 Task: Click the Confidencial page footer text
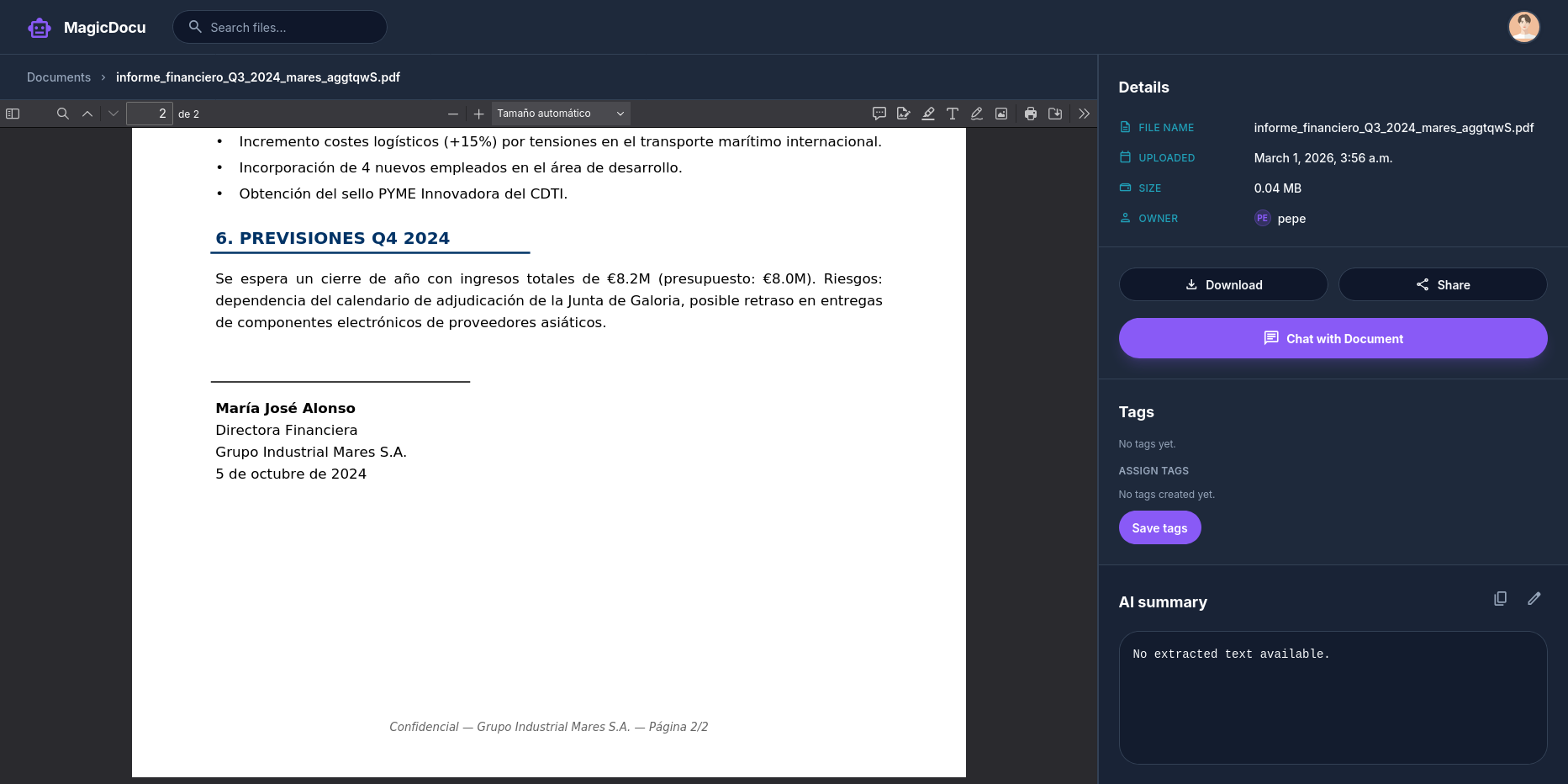coord(548,727)
